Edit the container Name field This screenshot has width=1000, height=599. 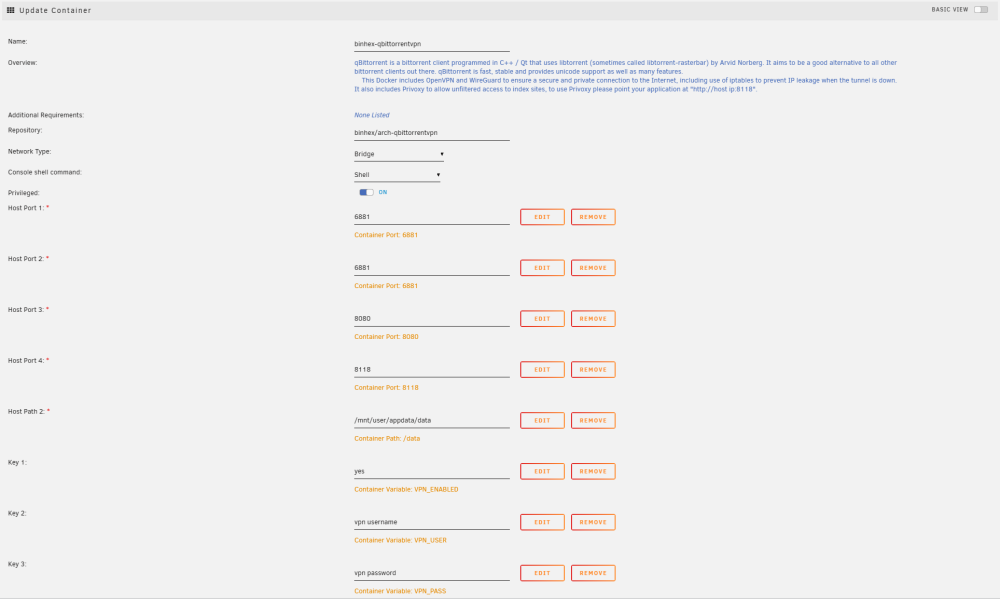point(432,44)
